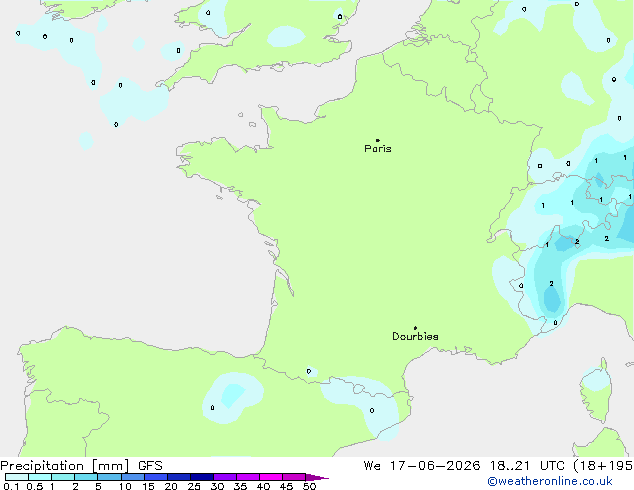Pick the legend swatch between 15 and 20

(156, 477)
